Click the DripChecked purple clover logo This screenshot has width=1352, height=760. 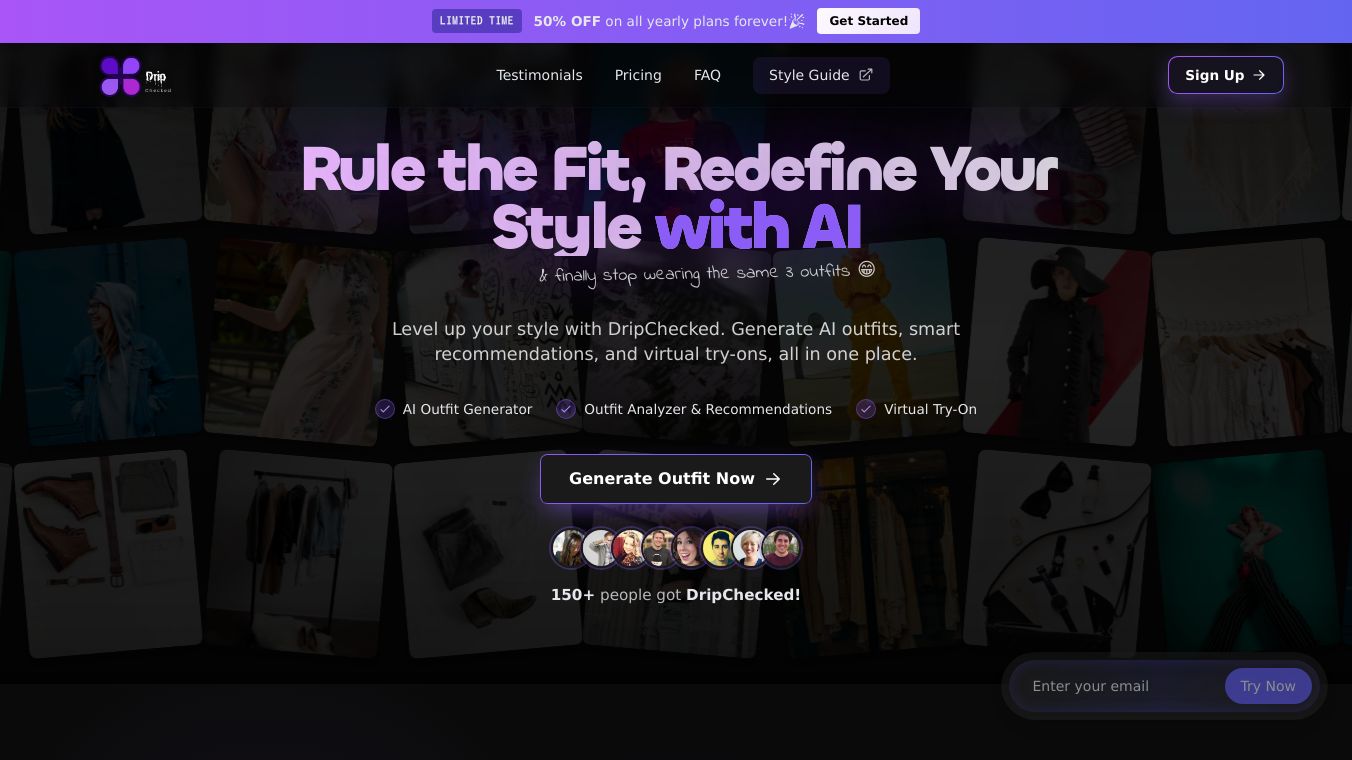pyautogui.click(x=120, y=76)
